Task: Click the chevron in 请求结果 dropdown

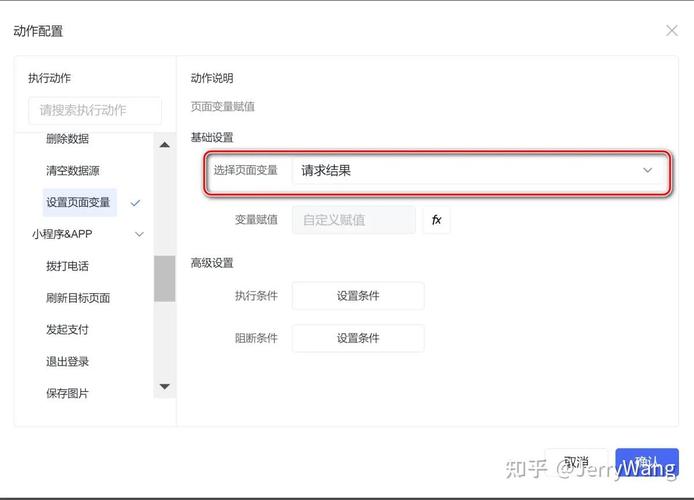Action: coord(647,171)
